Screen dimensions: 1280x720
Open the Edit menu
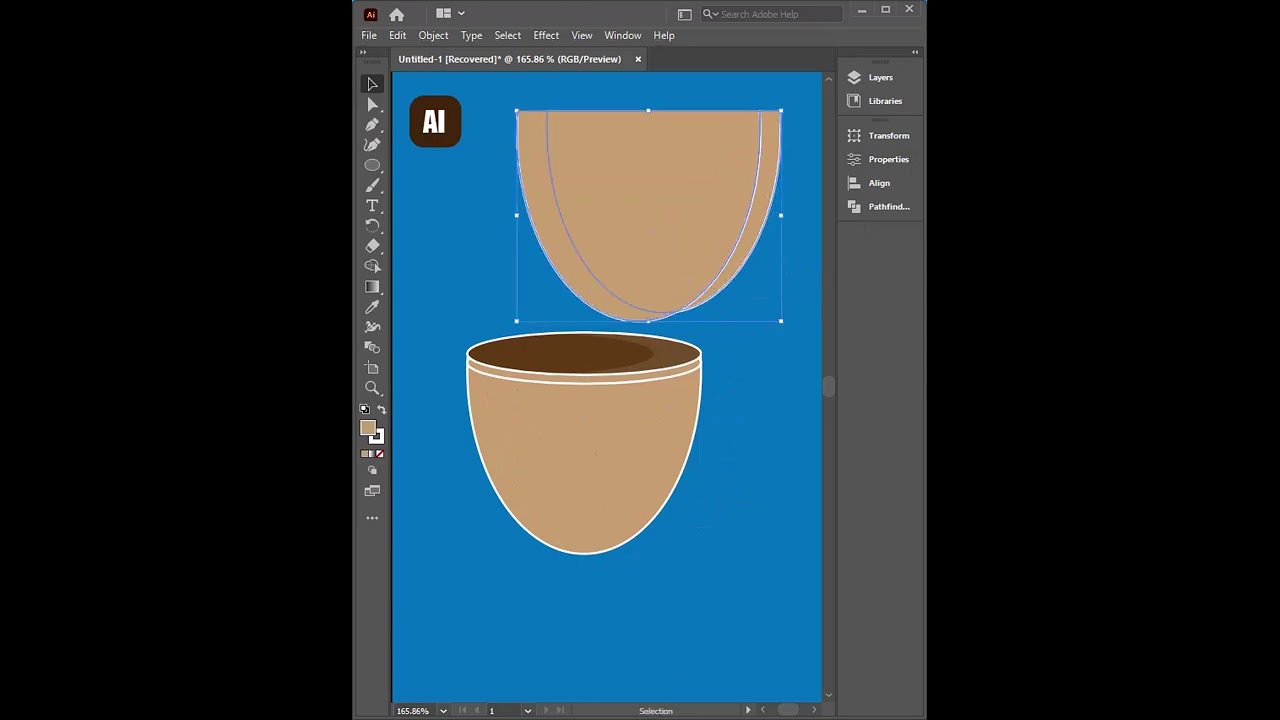(397, 35)
